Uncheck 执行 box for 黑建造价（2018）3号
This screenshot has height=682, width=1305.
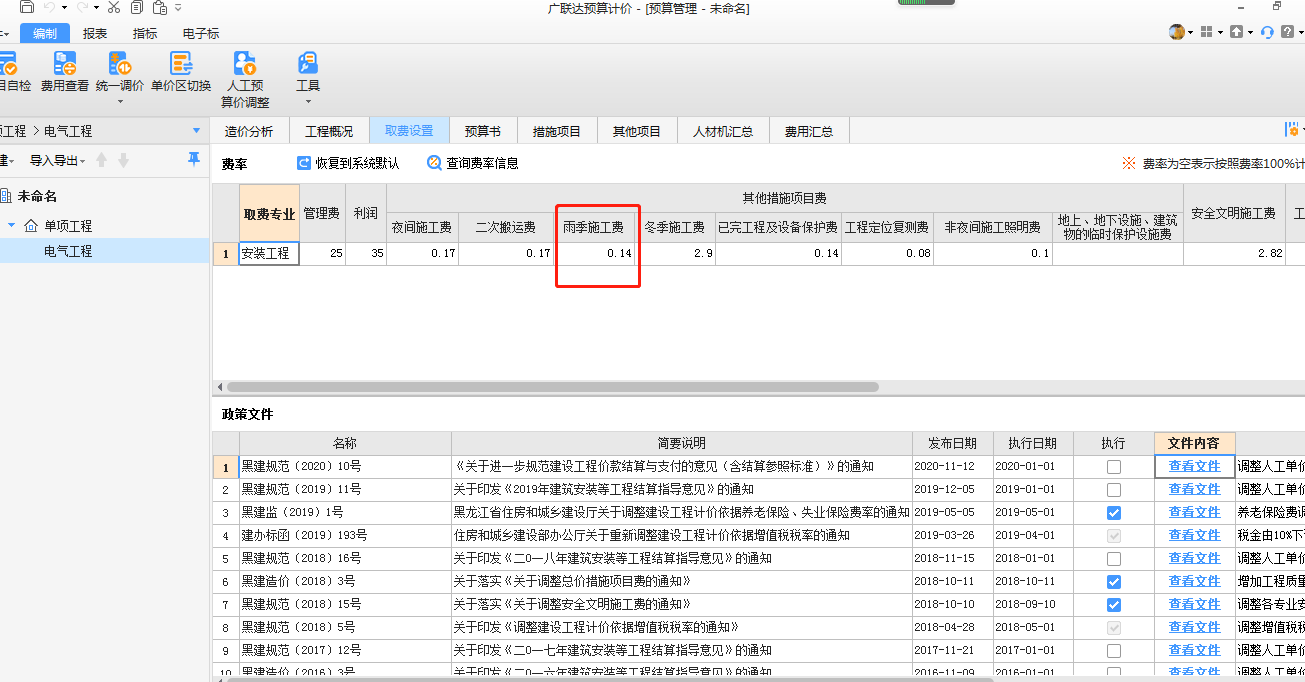[x=1114, y=582]
